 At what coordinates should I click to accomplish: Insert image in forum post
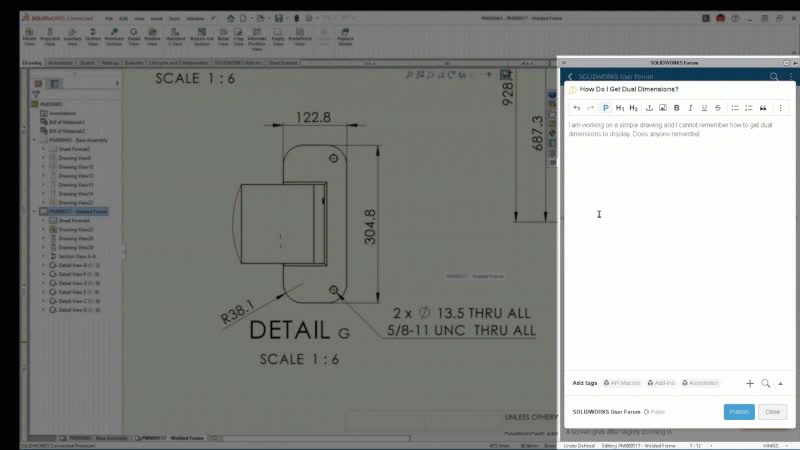point(663,108)
